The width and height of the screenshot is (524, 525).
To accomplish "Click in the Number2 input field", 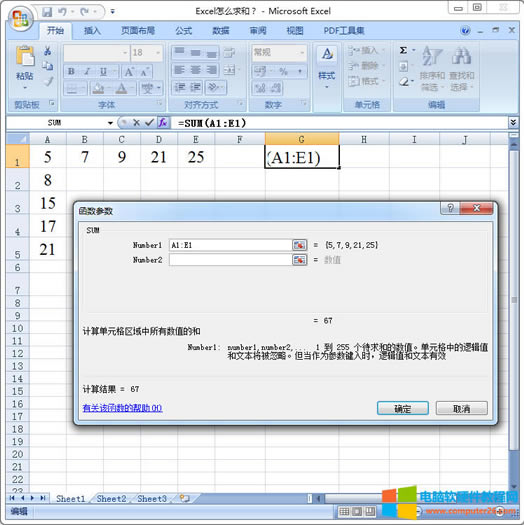I will [x=230, y=260].
